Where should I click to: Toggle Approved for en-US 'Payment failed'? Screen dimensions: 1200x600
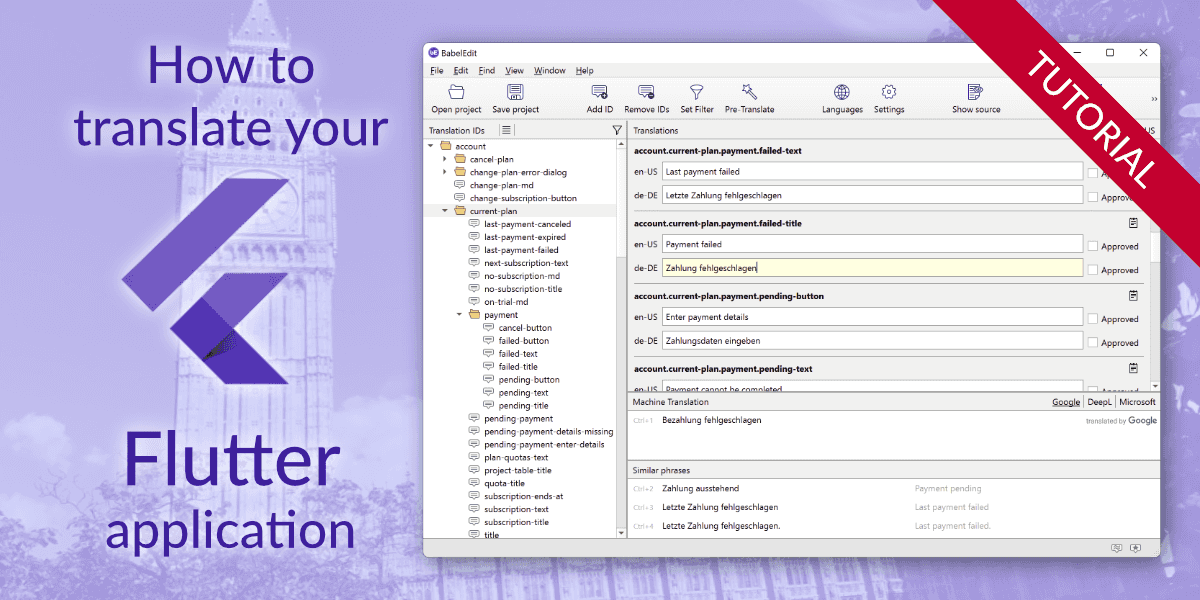click(1093, 246)
